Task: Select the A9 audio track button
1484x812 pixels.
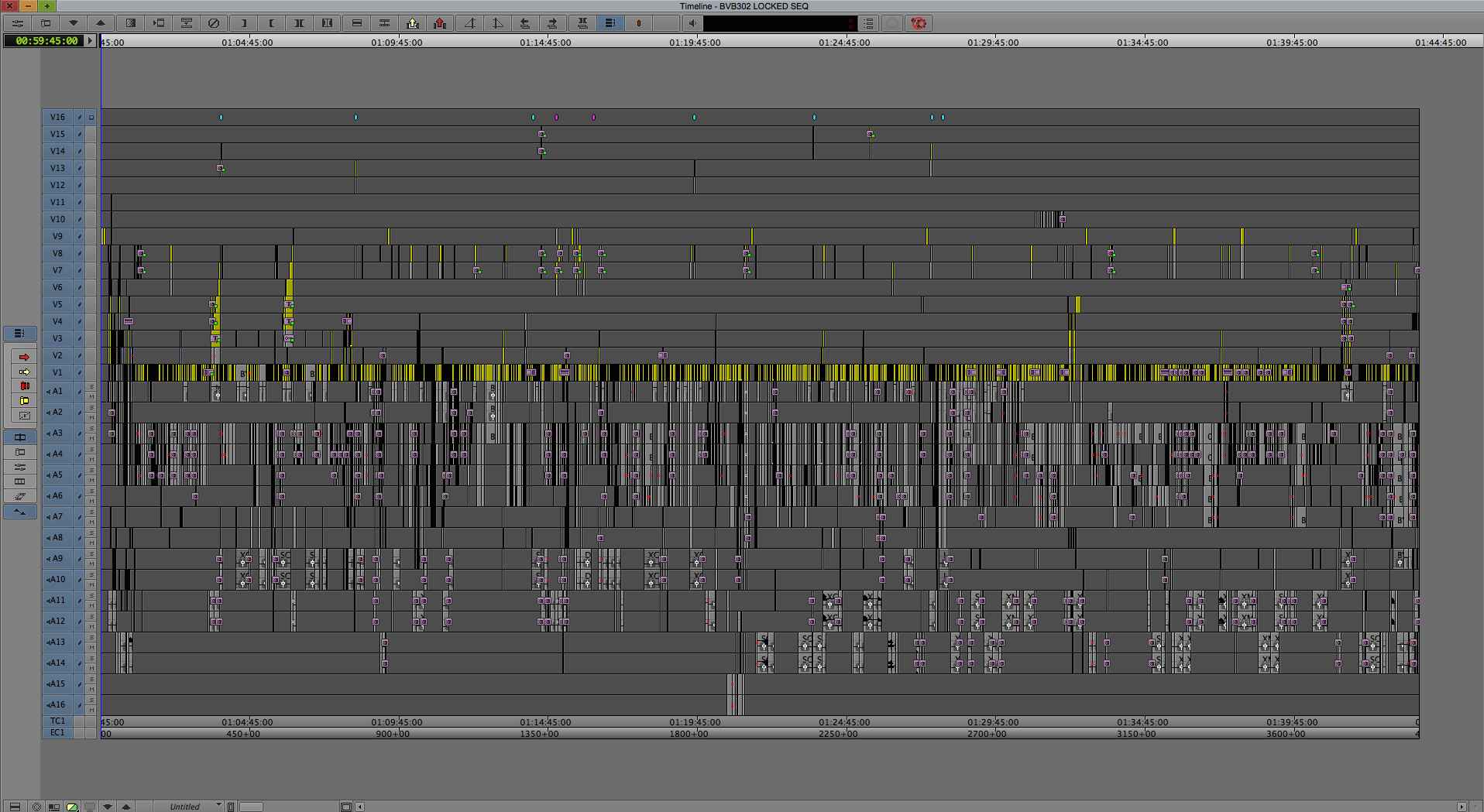Action: (57, 559)
